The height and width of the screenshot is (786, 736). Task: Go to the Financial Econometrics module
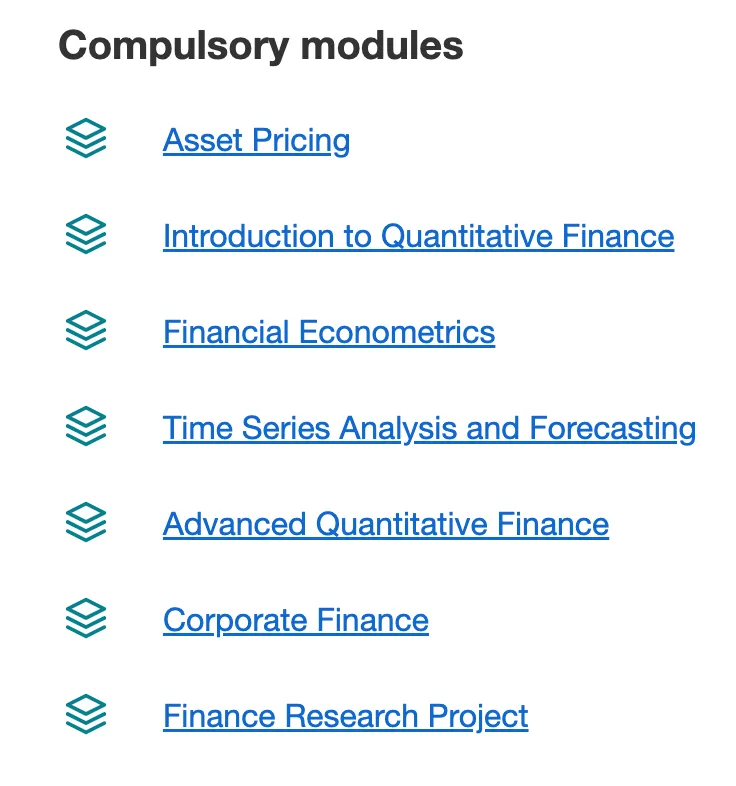(328, 332)
